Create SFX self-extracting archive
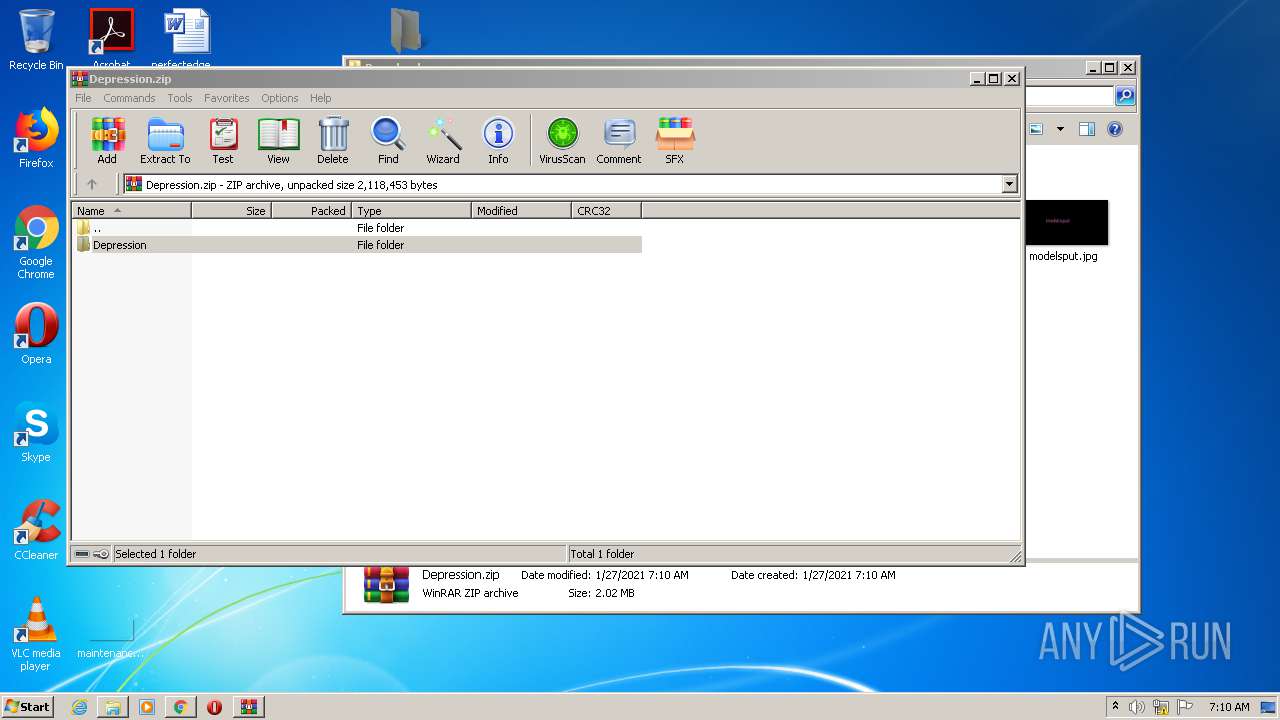Image resolution: width=1280 pixels, height=720 pixels. click(675, 140)
